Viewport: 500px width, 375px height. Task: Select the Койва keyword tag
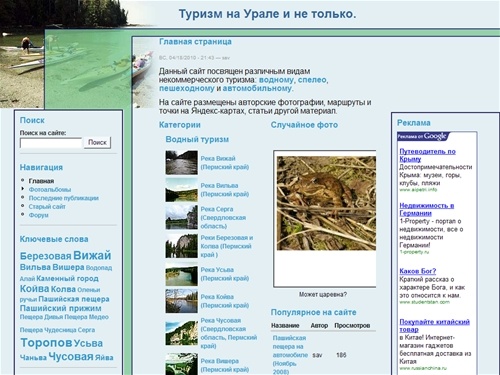[35, 289]
